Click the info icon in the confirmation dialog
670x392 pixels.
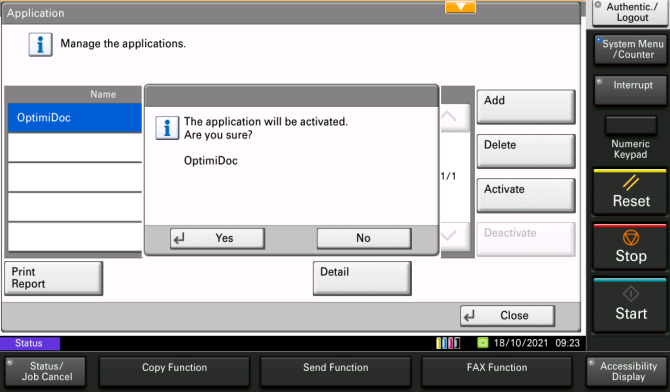[167, 128]
